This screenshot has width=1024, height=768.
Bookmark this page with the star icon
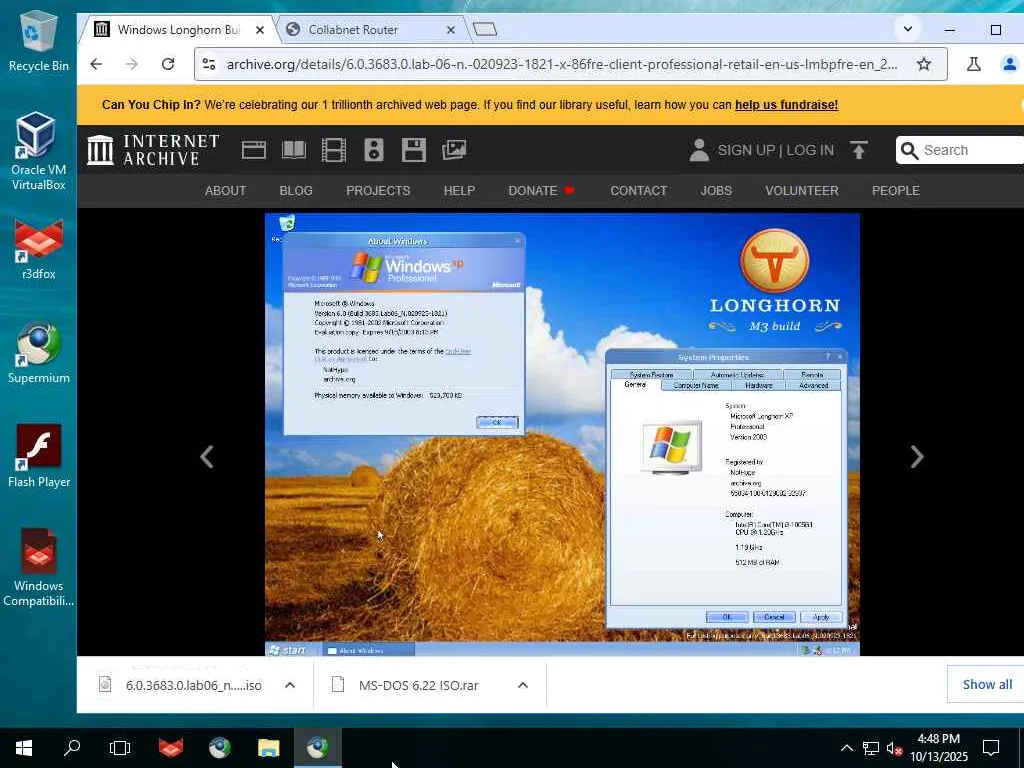tap(923, 64)
